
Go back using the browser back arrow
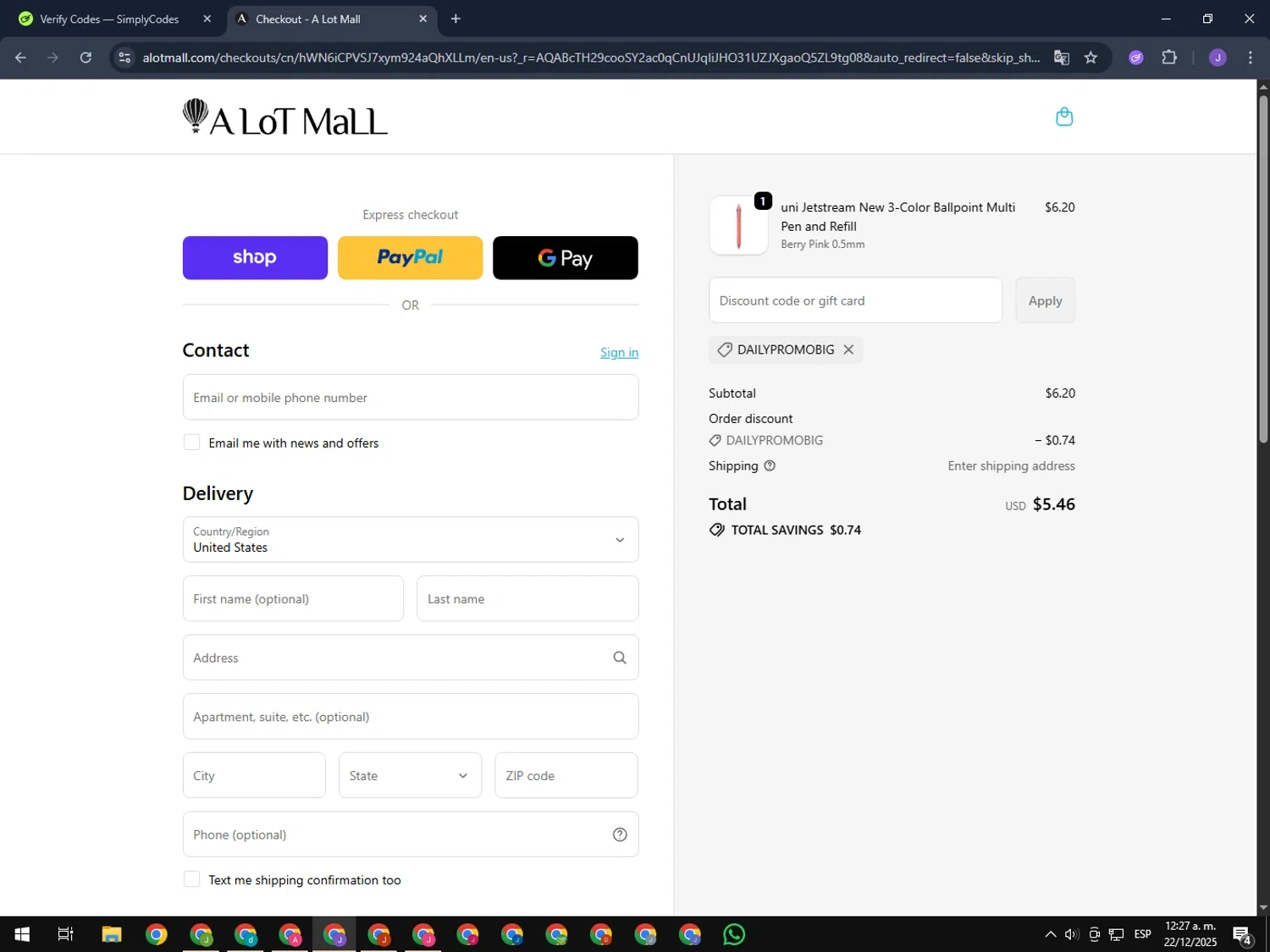point(20,58)
